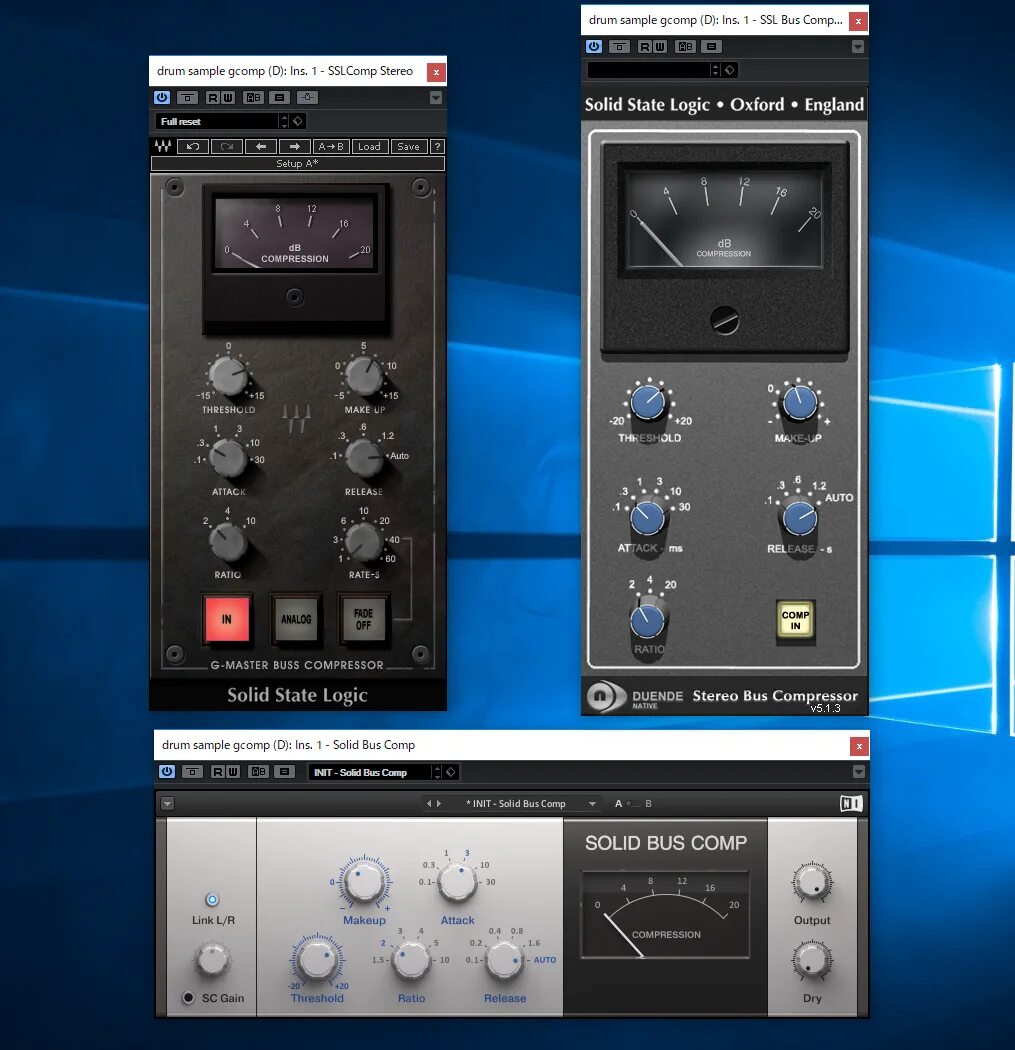Viewport: 1015px width, 1050px height.
Task: Toggle the yellow COMP IN button
Action: (795, 620)
